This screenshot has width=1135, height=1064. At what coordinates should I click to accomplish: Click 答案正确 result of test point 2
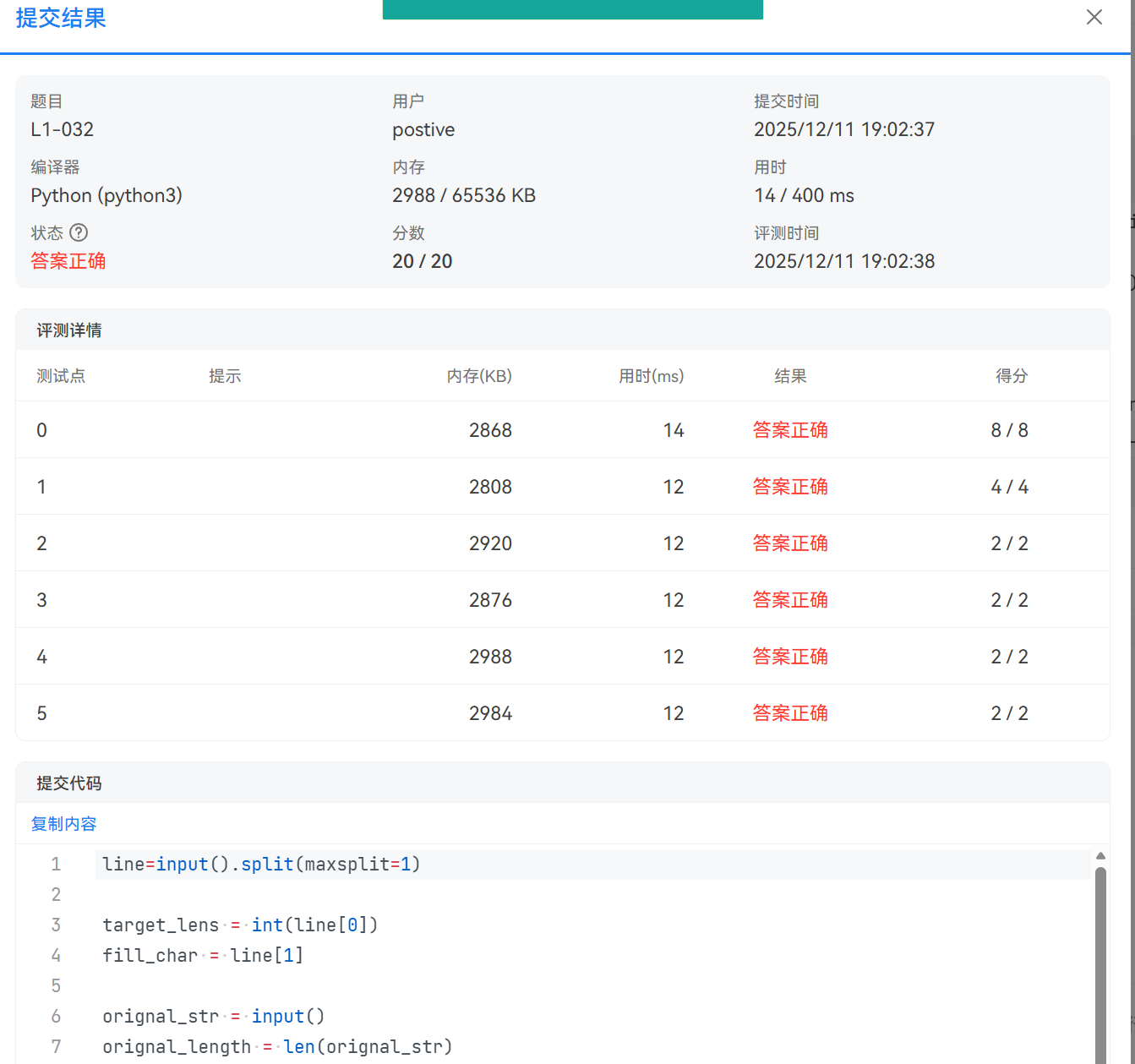(x=790, y=543)
